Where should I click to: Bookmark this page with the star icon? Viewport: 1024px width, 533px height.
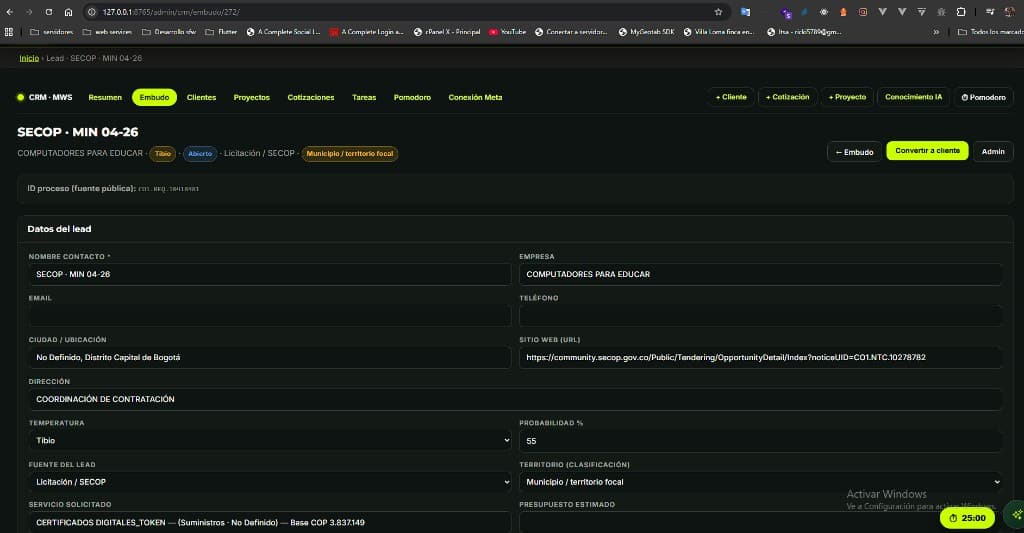coord(718,12)
